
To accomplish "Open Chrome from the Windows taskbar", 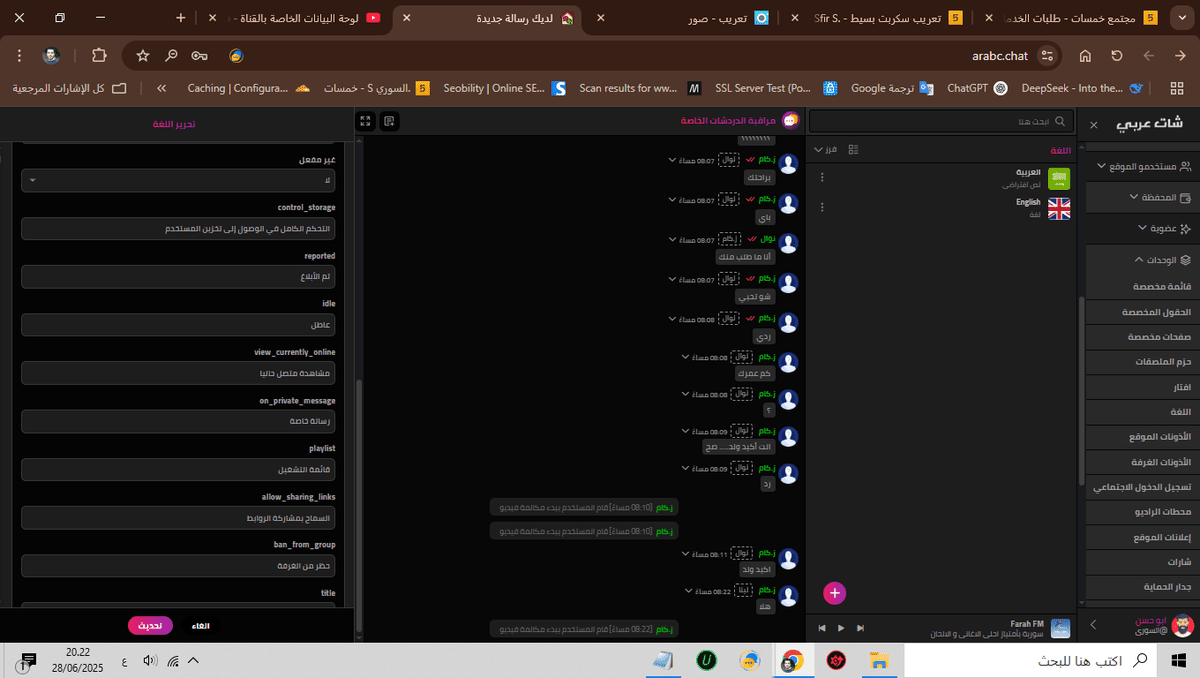I will pos(792,660).
